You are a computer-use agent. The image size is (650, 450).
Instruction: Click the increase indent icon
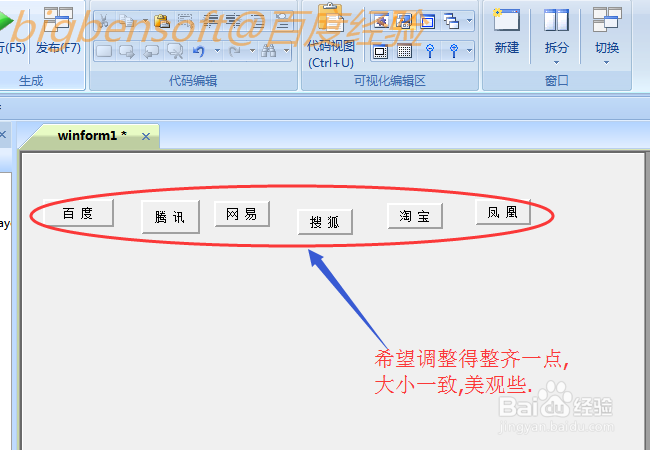[x=211, y=21]
